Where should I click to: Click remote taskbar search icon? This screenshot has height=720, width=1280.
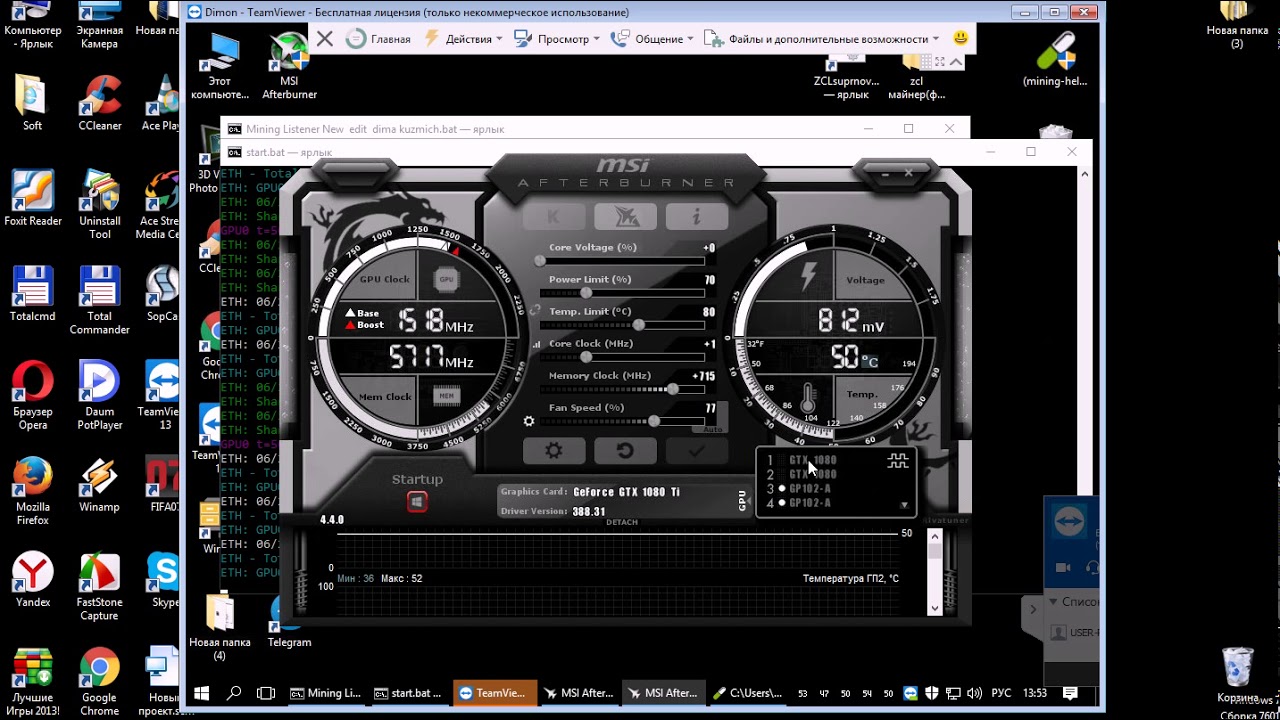[234, 693]
